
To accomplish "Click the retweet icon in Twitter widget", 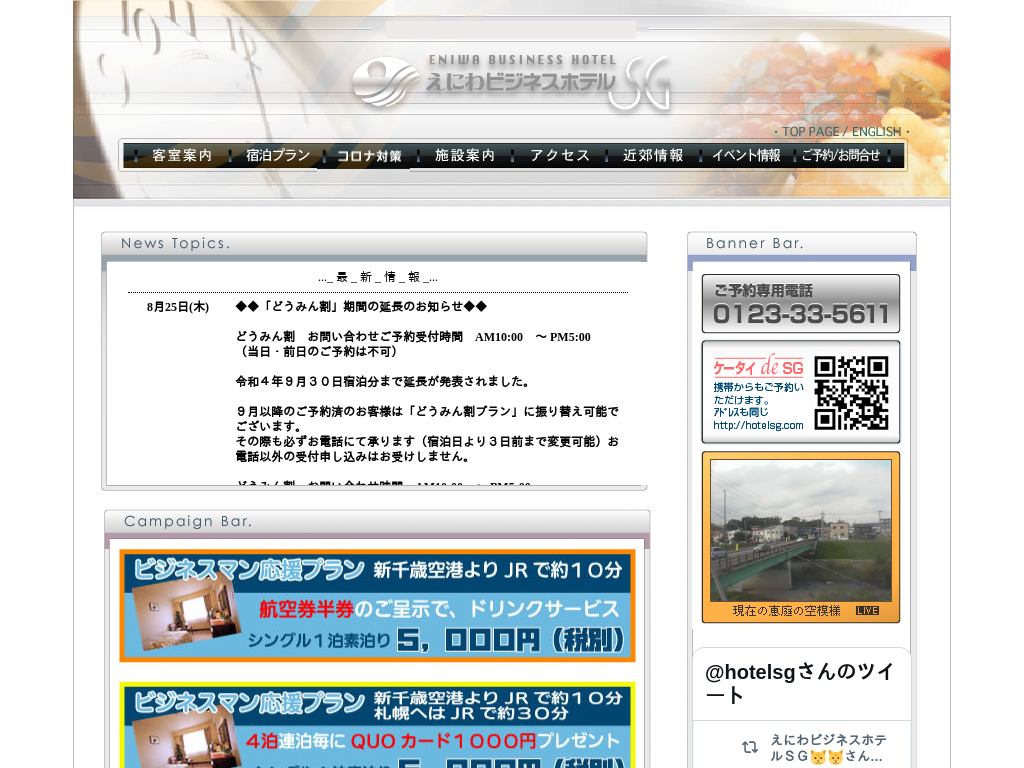I will (750, 746).
